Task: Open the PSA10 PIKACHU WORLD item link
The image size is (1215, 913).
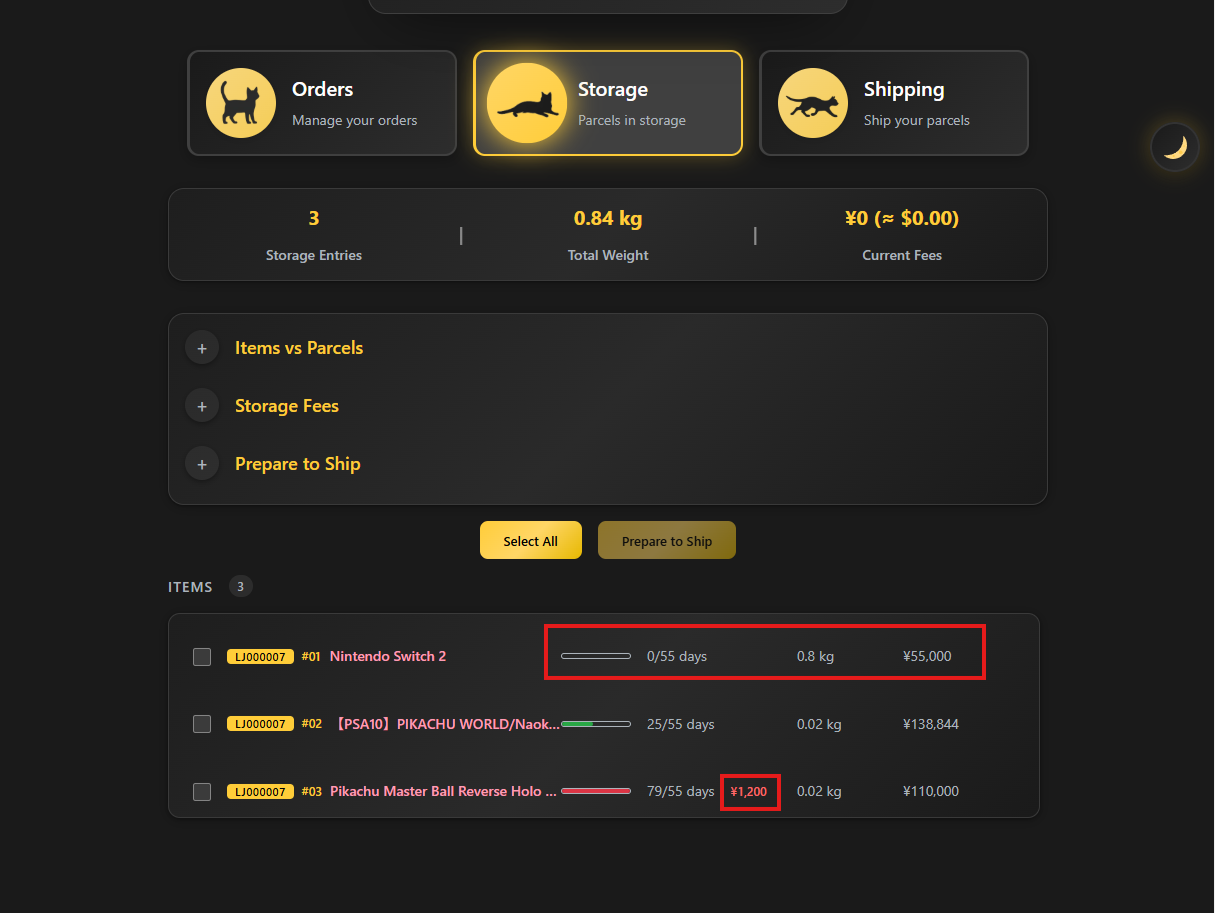Action: click(445, 724)
